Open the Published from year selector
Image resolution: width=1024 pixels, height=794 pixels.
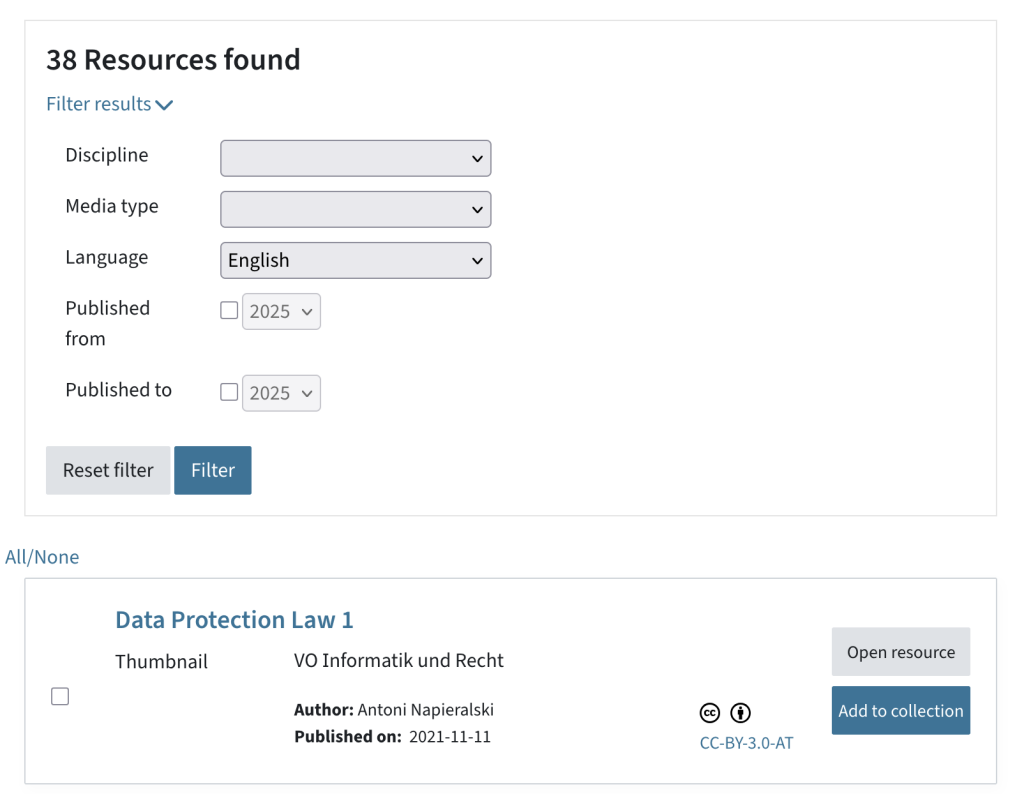(x=281, y=311)
